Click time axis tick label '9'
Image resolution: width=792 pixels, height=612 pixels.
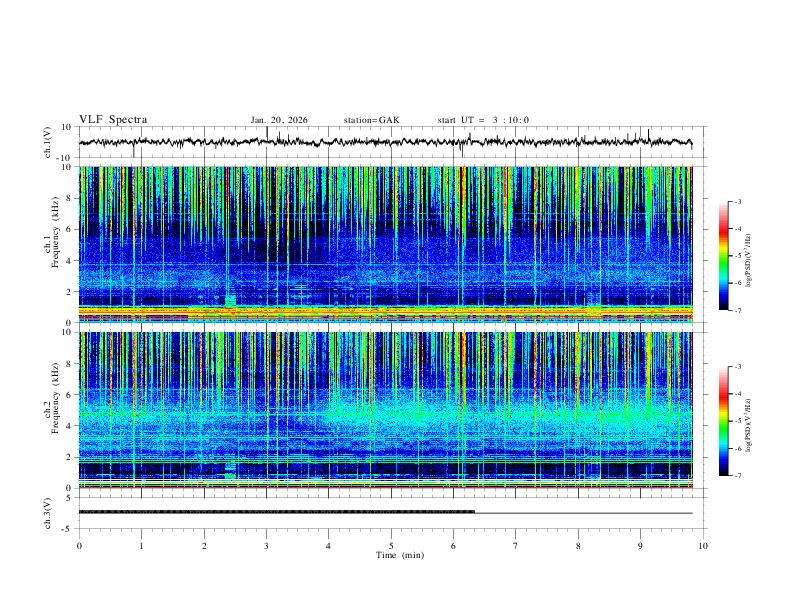point(640,546)
